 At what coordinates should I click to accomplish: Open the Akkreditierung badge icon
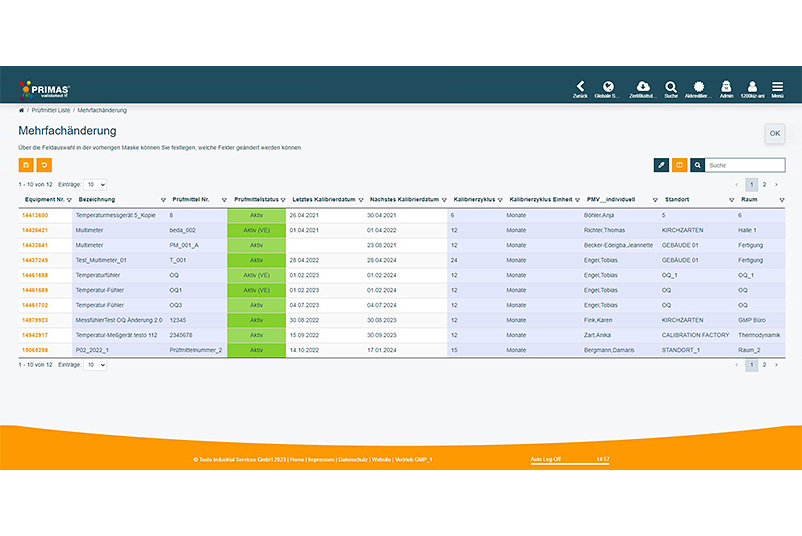(x=698, y=88)
